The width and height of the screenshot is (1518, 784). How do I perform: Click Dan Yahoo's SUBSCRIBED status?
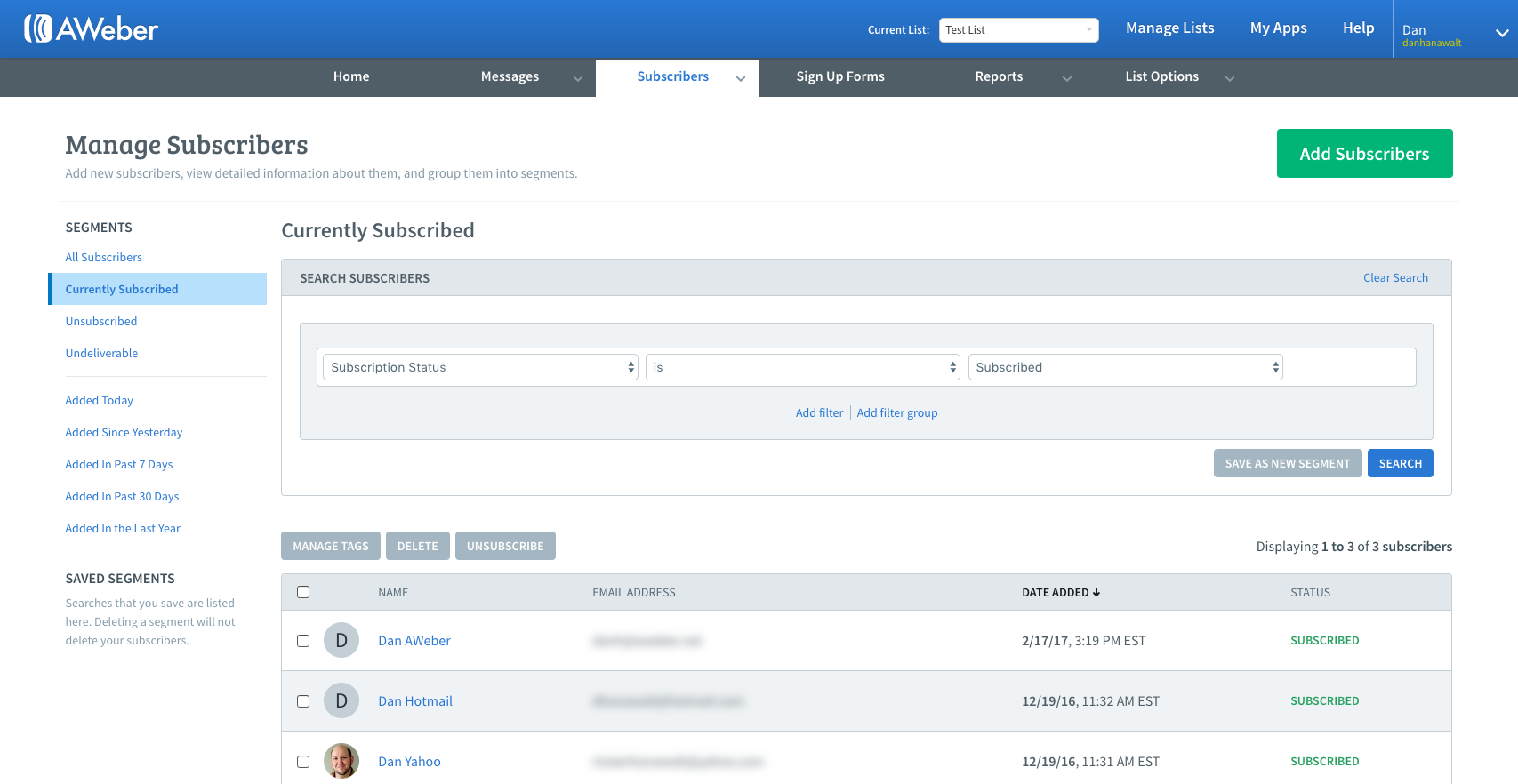point(1325,762)
